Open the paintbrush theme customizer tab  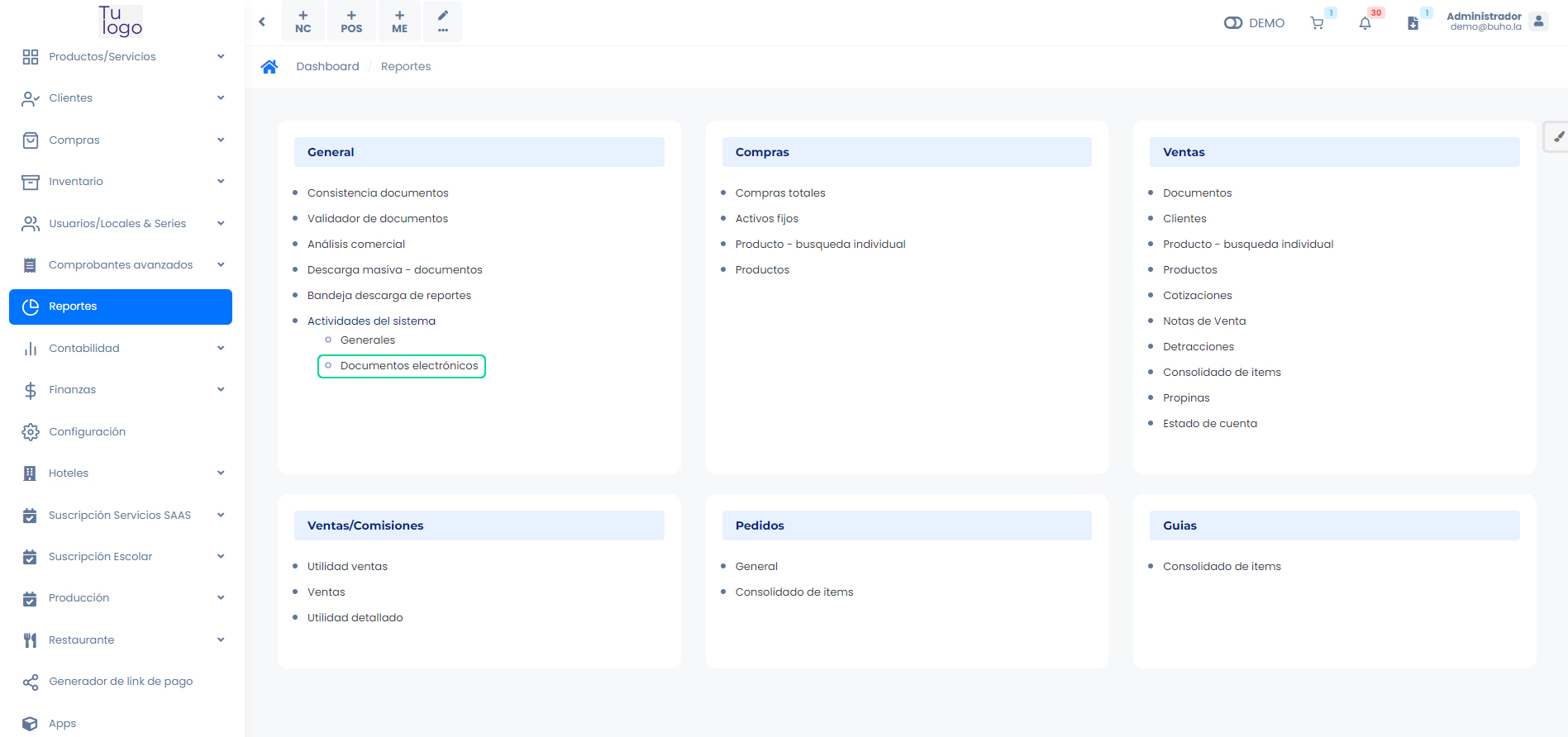click(1557, 137)
